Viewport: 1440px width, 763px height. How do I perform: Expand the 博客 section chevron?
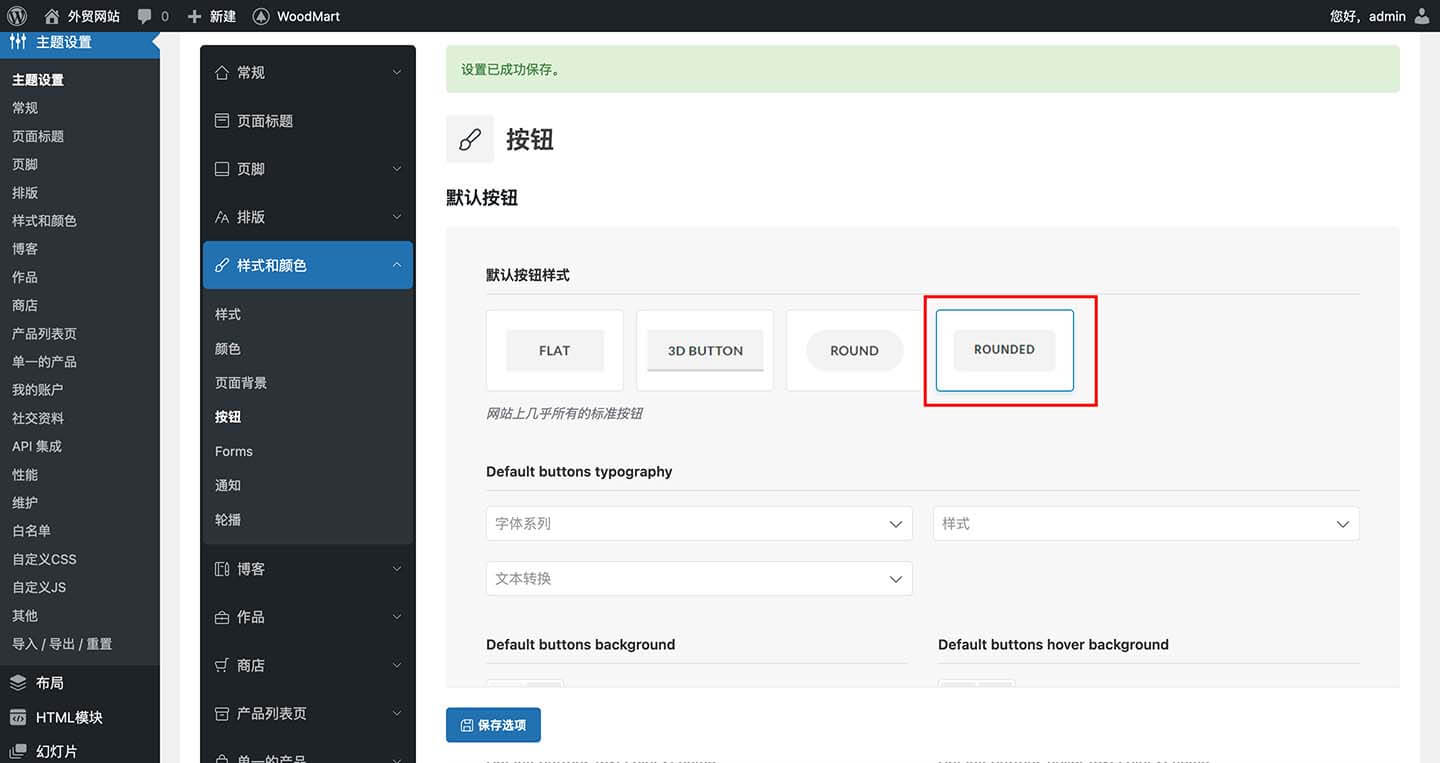[x=397, y=569]
